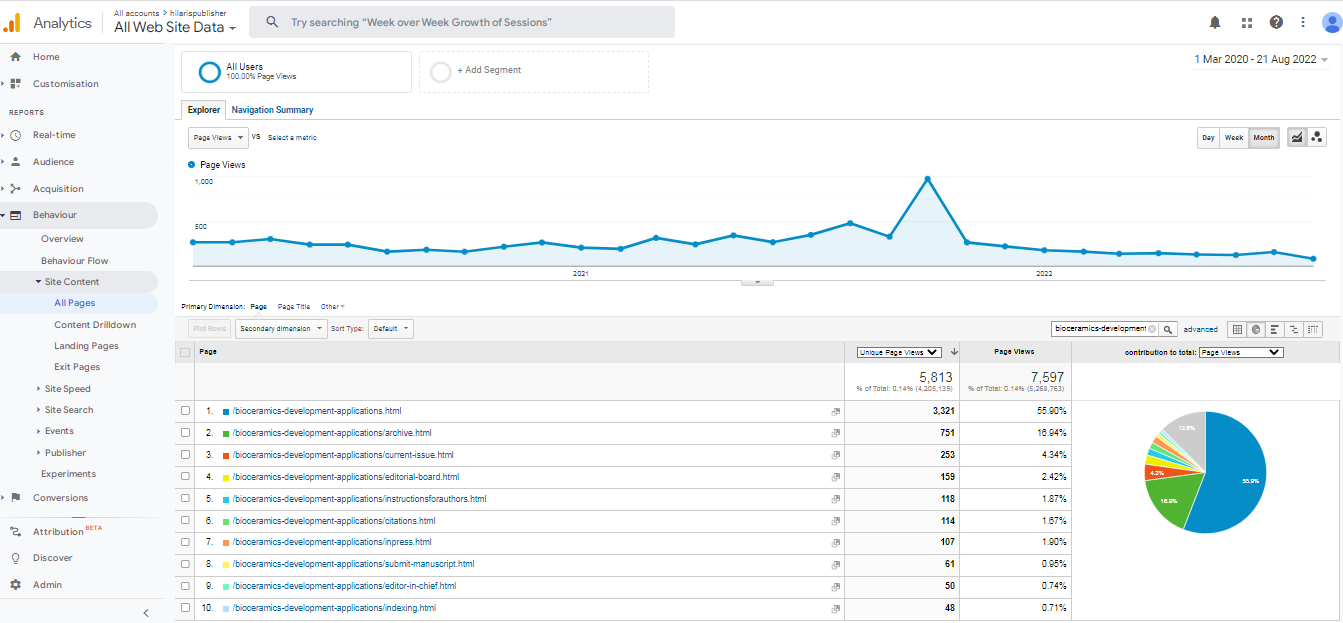Check the select-all checkbox in Page header
The width and height of the screenshot is (1343, 623).
[185, 352]
